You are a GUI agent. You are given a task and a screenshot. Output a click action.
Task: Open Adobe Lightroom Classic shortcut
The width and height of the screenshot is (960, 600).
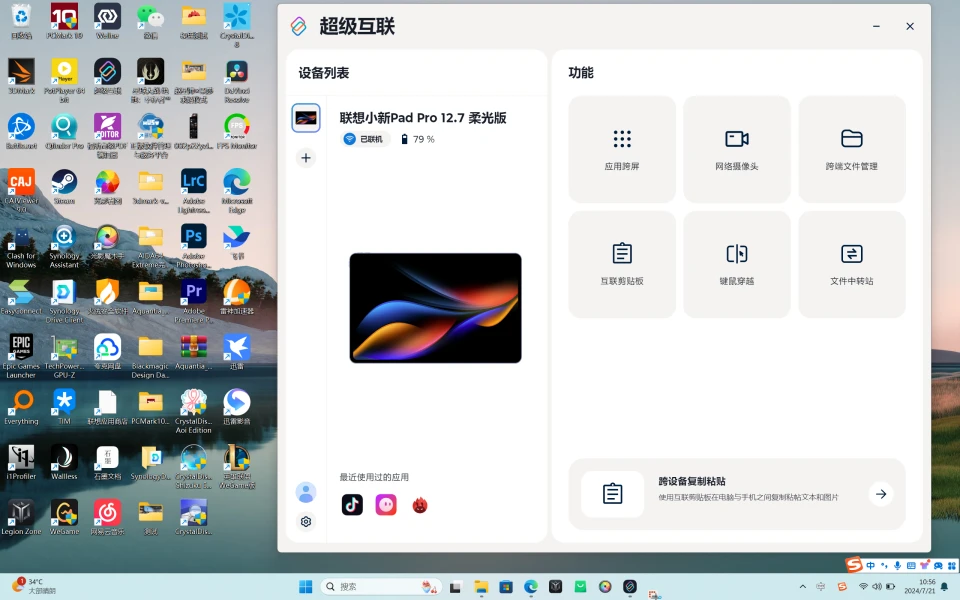point(193,190)
